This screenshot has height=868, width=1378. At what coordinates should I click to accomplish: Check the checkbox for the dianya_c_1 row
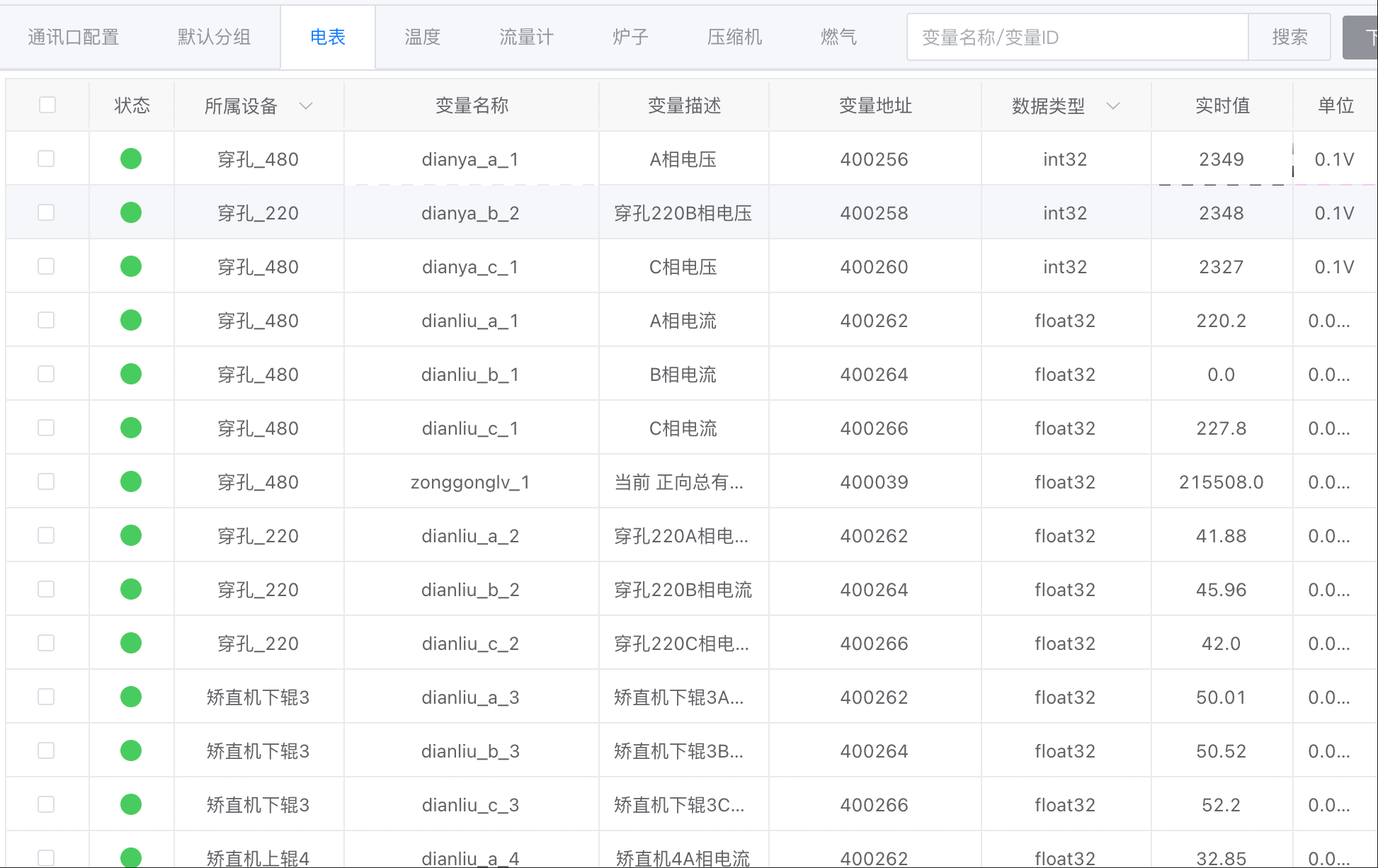coord(46,266)
